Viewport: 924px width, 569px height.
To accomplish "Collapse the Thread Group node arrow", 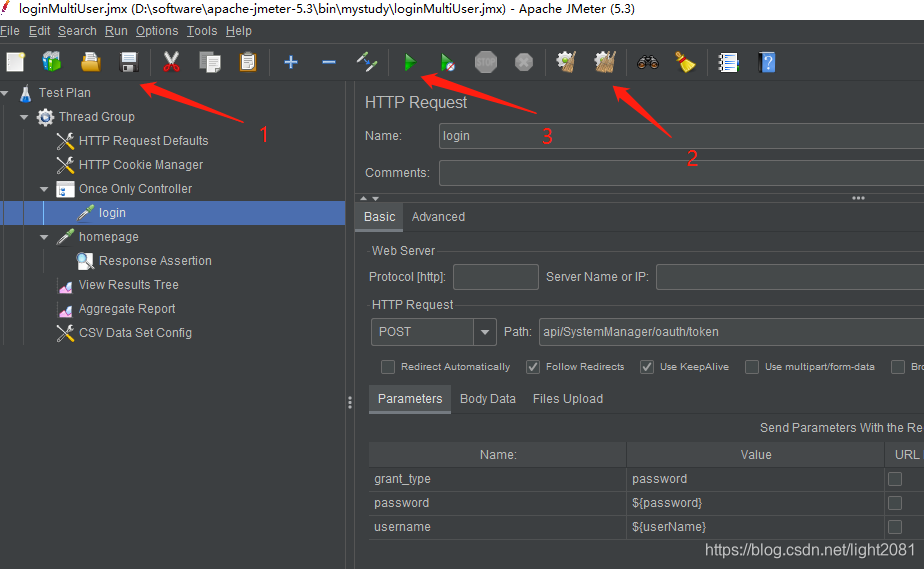I will pos(24,117).
